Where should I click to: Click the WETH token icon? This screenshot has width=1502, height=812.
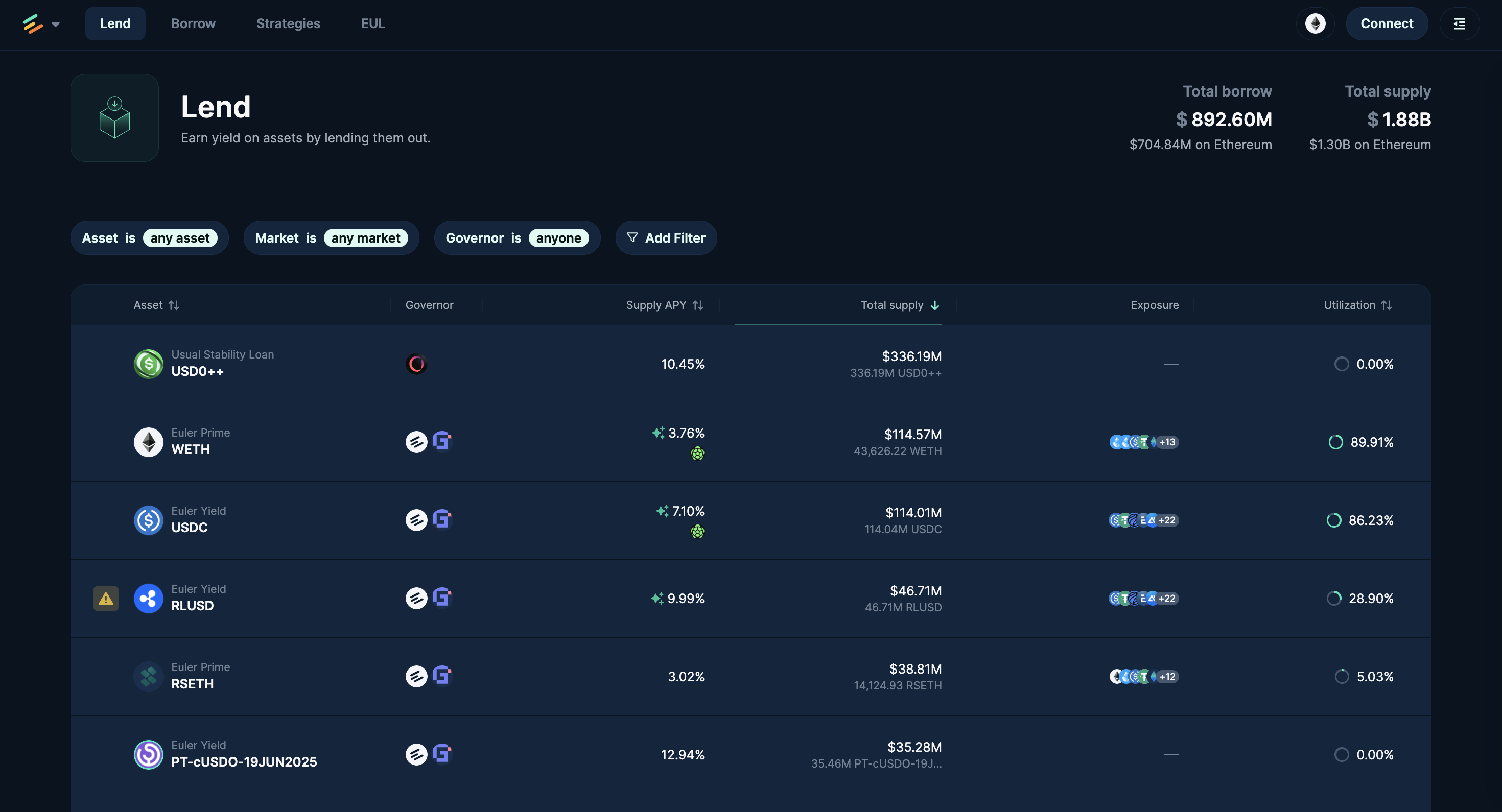[149, 442]
